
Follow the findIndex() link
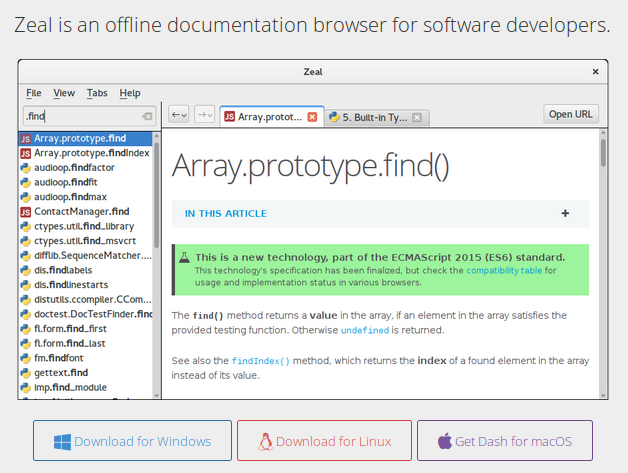[x=260, y=361]
